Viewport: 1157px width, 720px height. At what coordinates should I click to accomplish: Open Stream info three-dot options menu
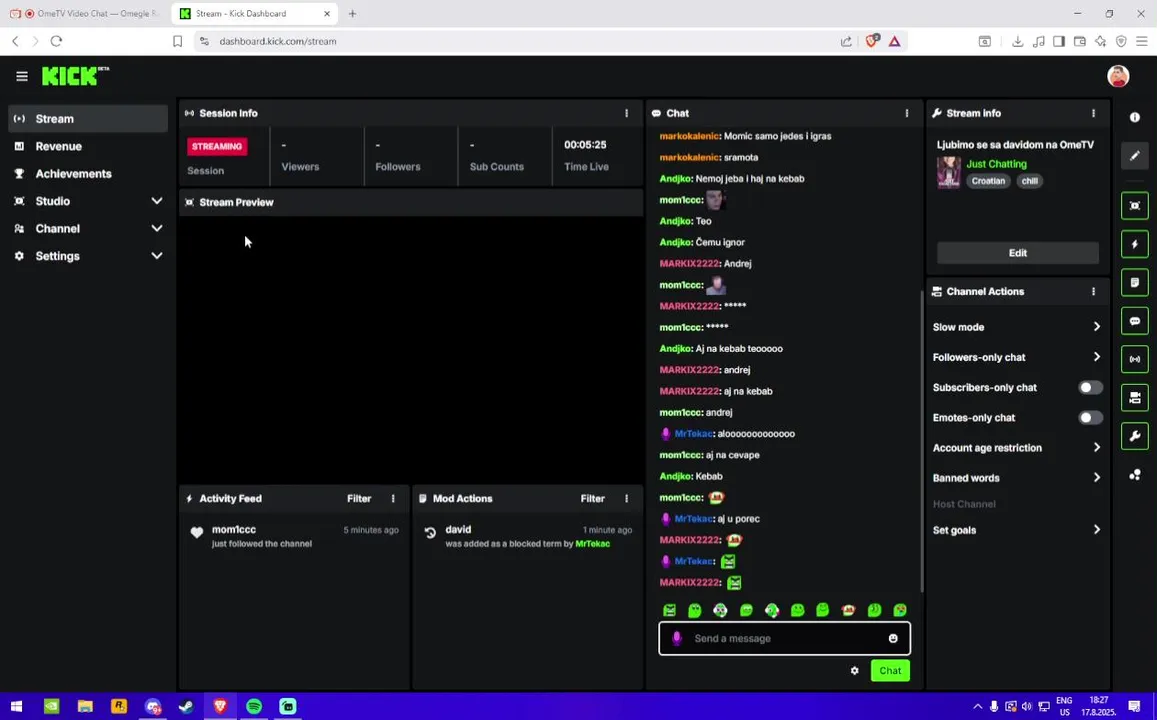point(1094,113)
